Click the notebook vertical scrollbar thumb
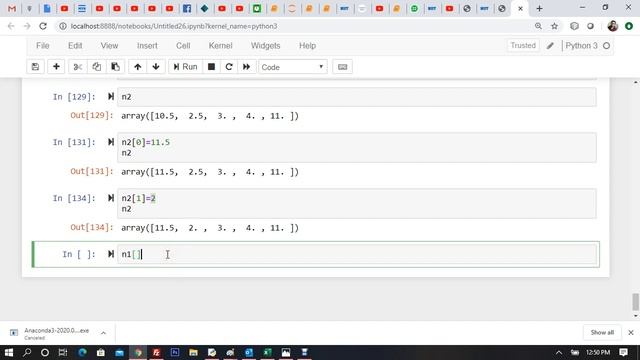Screen dimensions: 640x360 (x=636, y=302)
